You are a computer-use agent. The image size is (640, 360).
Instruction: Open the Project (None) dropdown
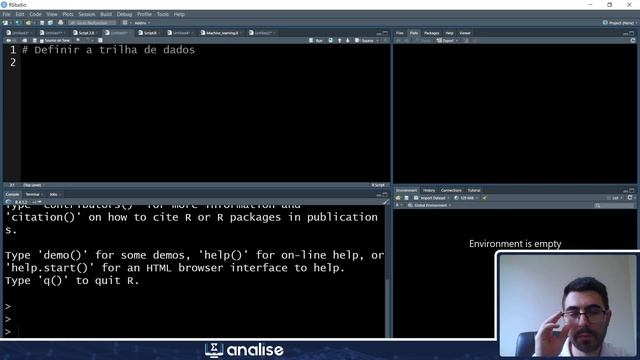click(x=619, y=23)
